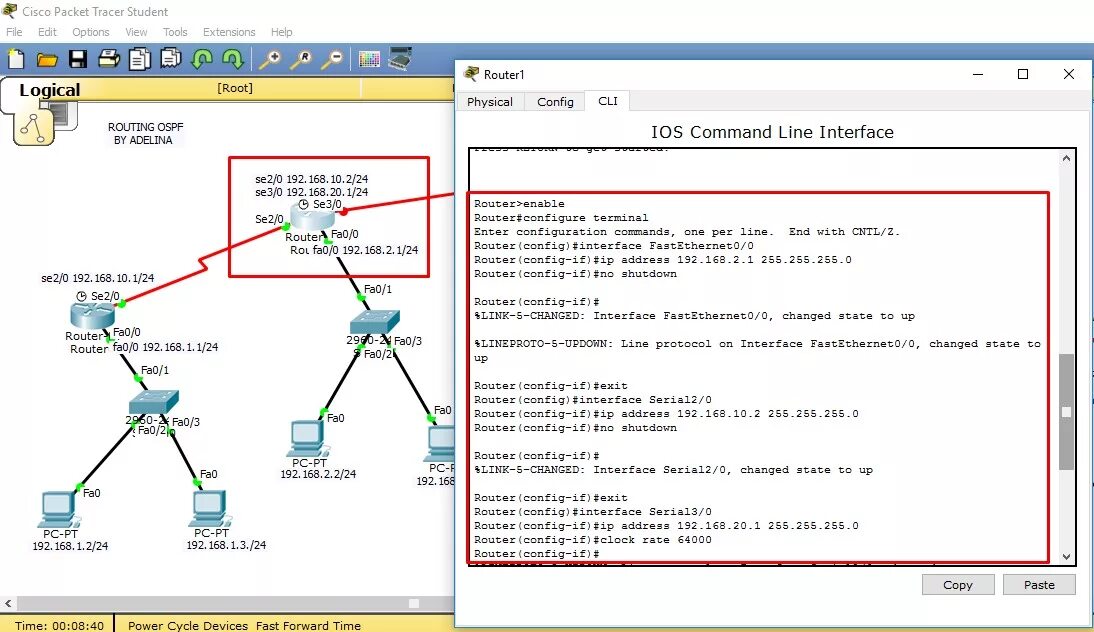Select the left 2960 switch under Fa0/1

click(153, 402)
